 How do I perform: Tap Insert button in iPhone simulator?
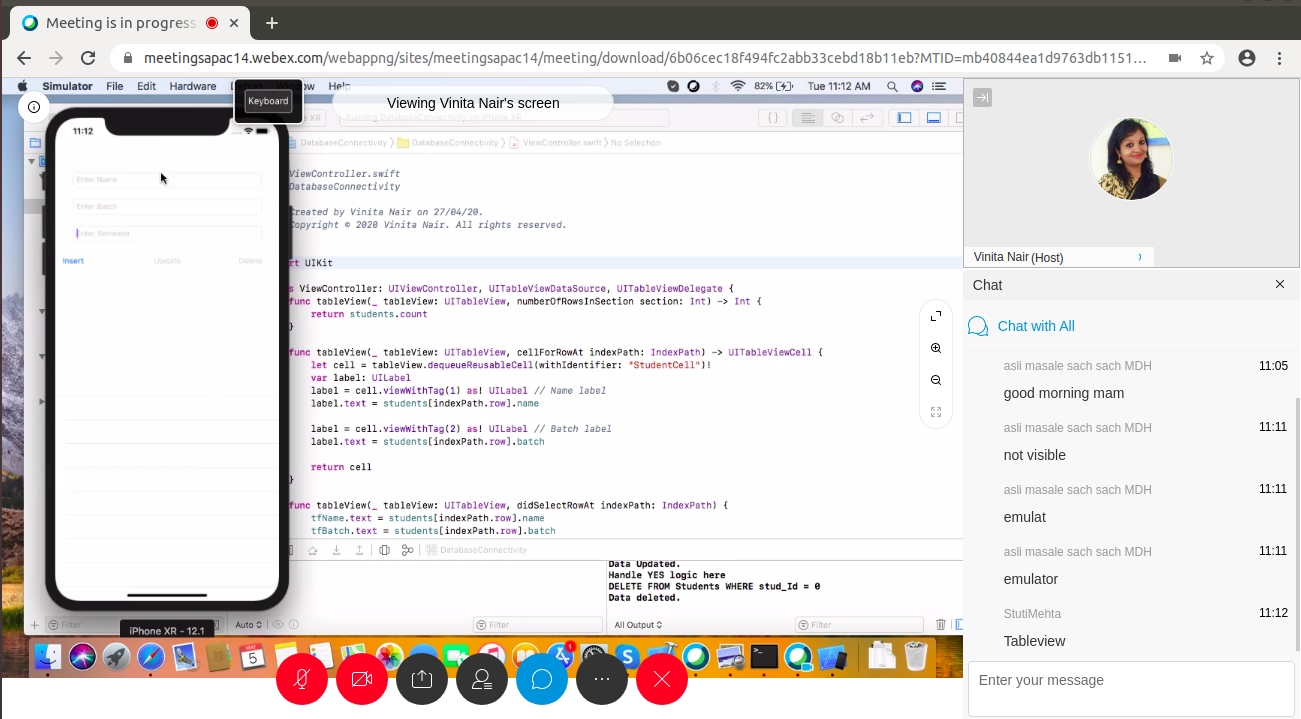[x=73, y=261]
